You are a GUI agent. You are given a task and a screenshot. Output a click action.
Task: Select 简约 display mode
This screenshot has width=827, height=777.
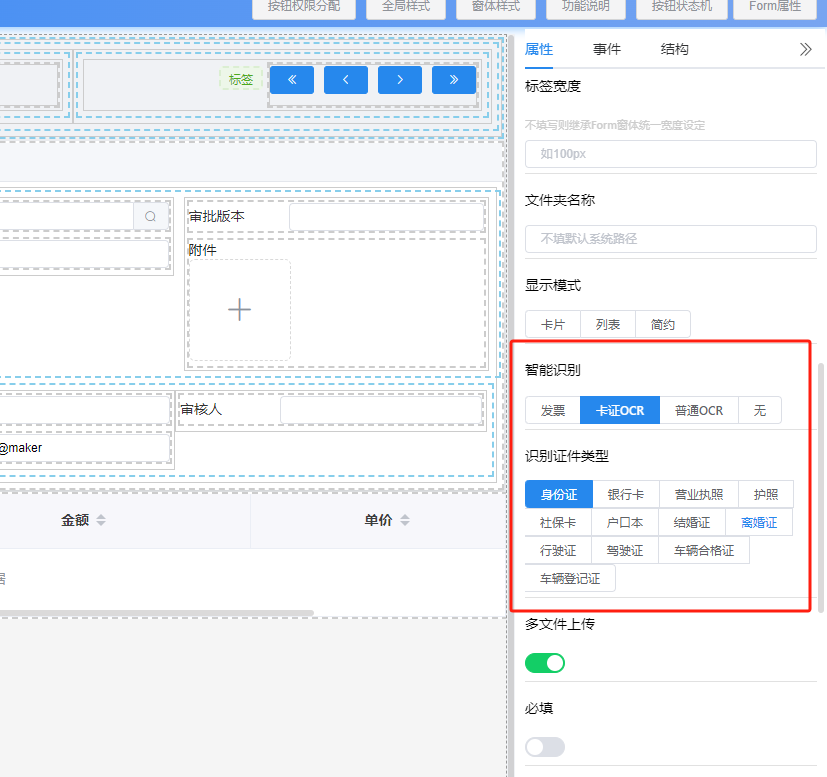pyautogui.click(x=663, y=324)
